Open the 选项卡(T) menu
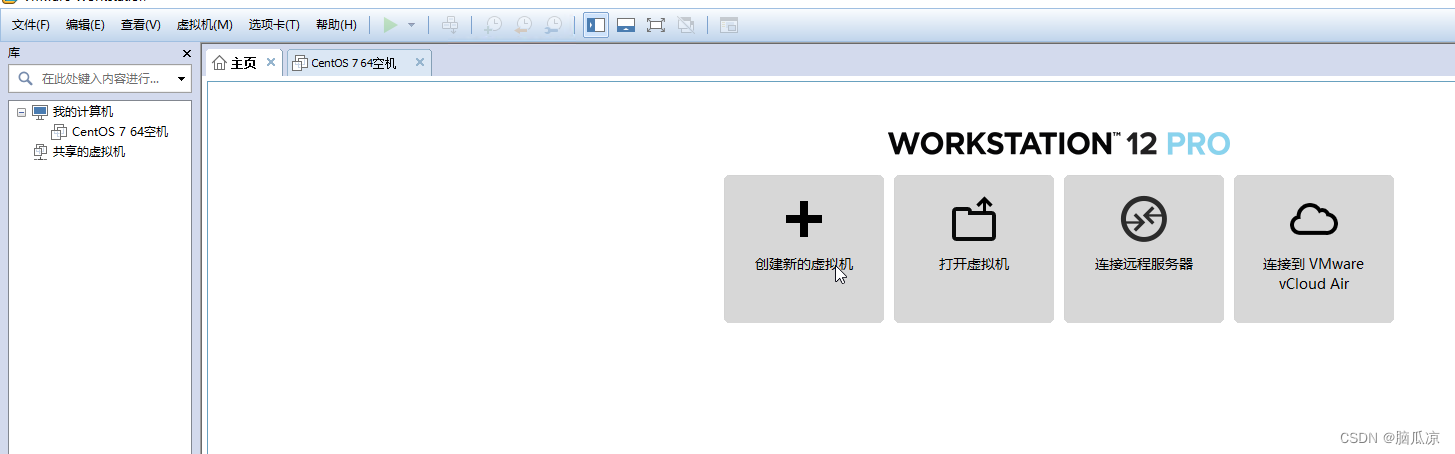This screenshot has width=1455, height=454. [274, 25]
